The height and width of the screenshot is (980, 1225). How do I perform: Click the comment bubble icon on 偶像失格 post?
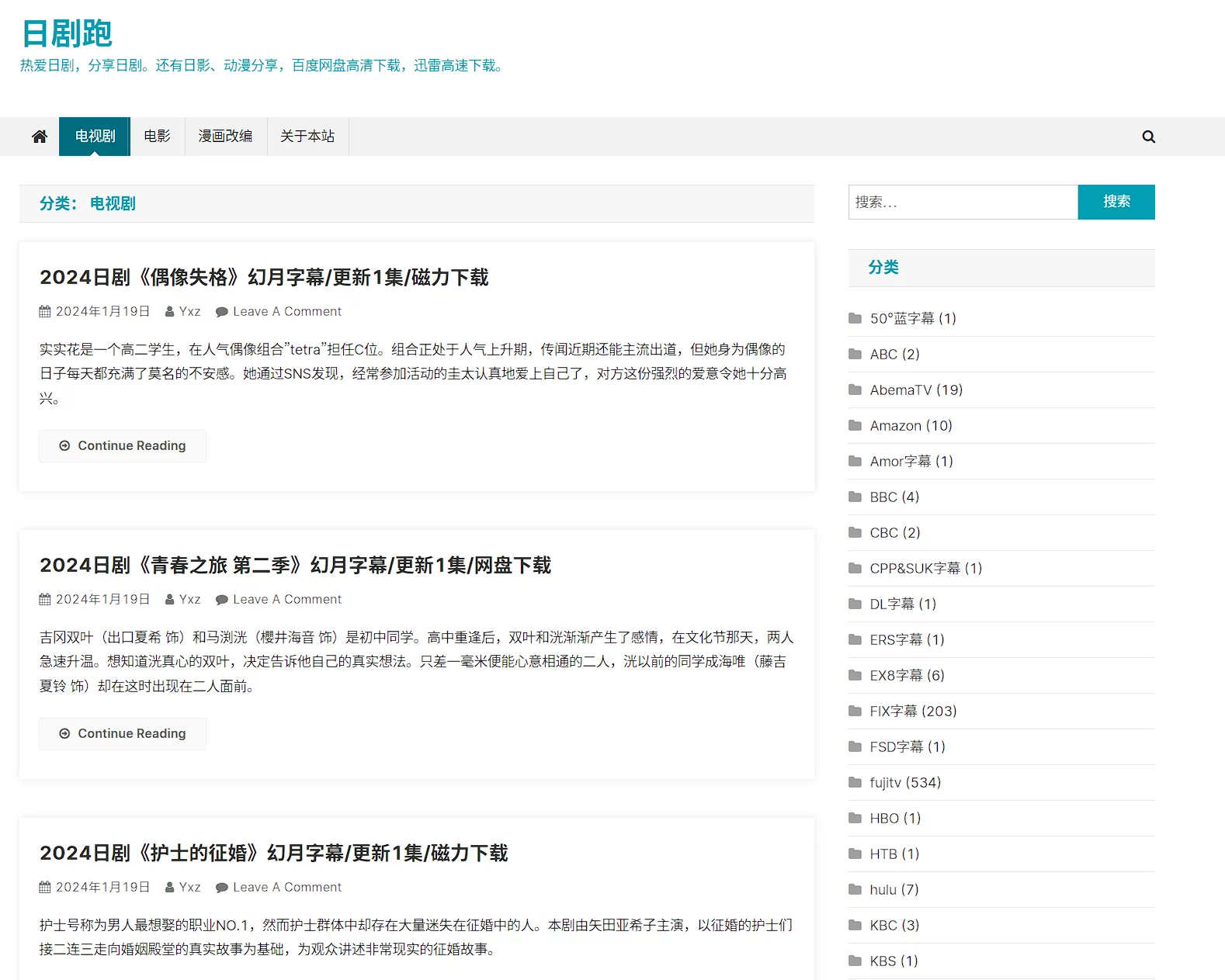[x=221, y=312]
